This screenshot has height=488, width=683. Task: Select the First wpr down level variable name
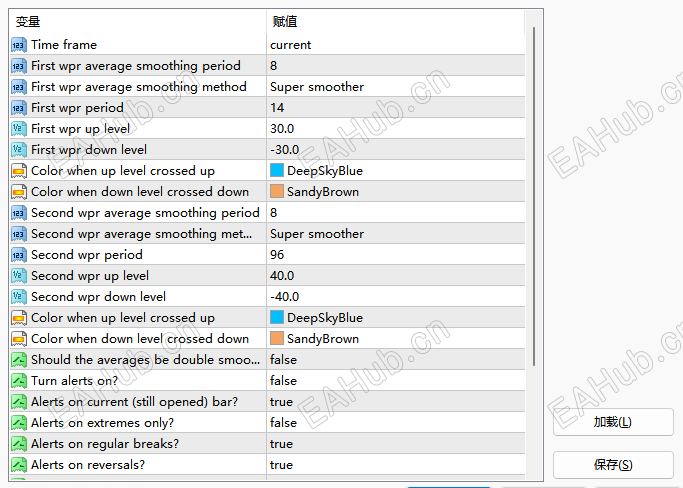tap(89, 149)
